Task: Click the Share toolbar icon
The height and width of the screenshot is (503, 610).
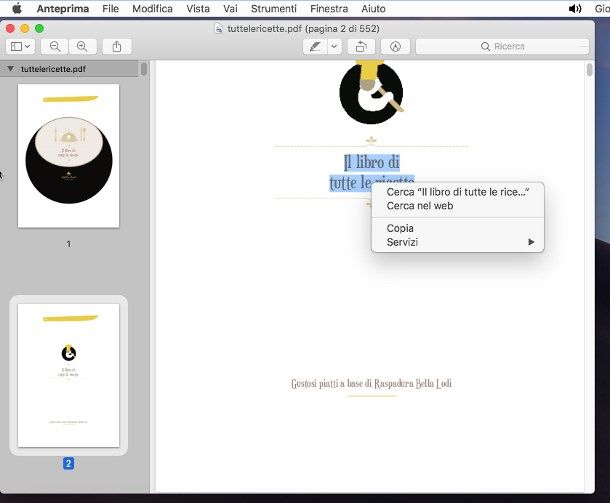Action: 117,46
